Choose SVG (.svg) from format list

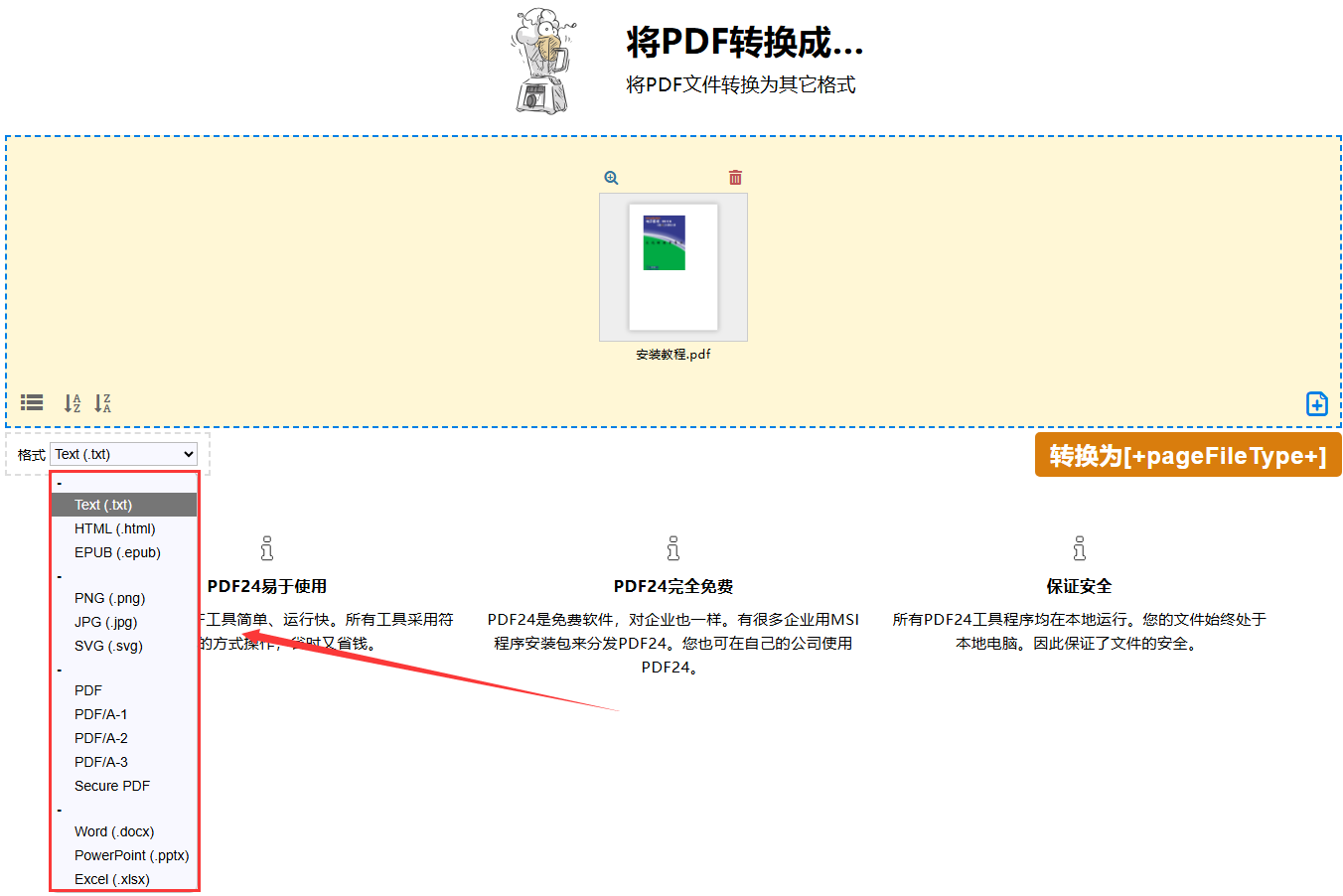pyautogui.click(x=124, y=646)
